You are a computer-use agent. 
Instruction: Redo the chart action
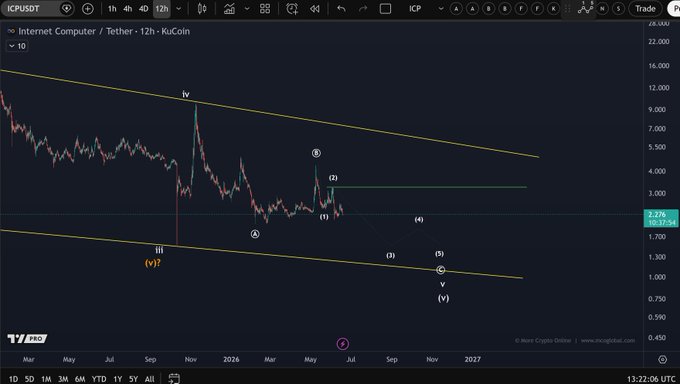(x=363, y=9)
